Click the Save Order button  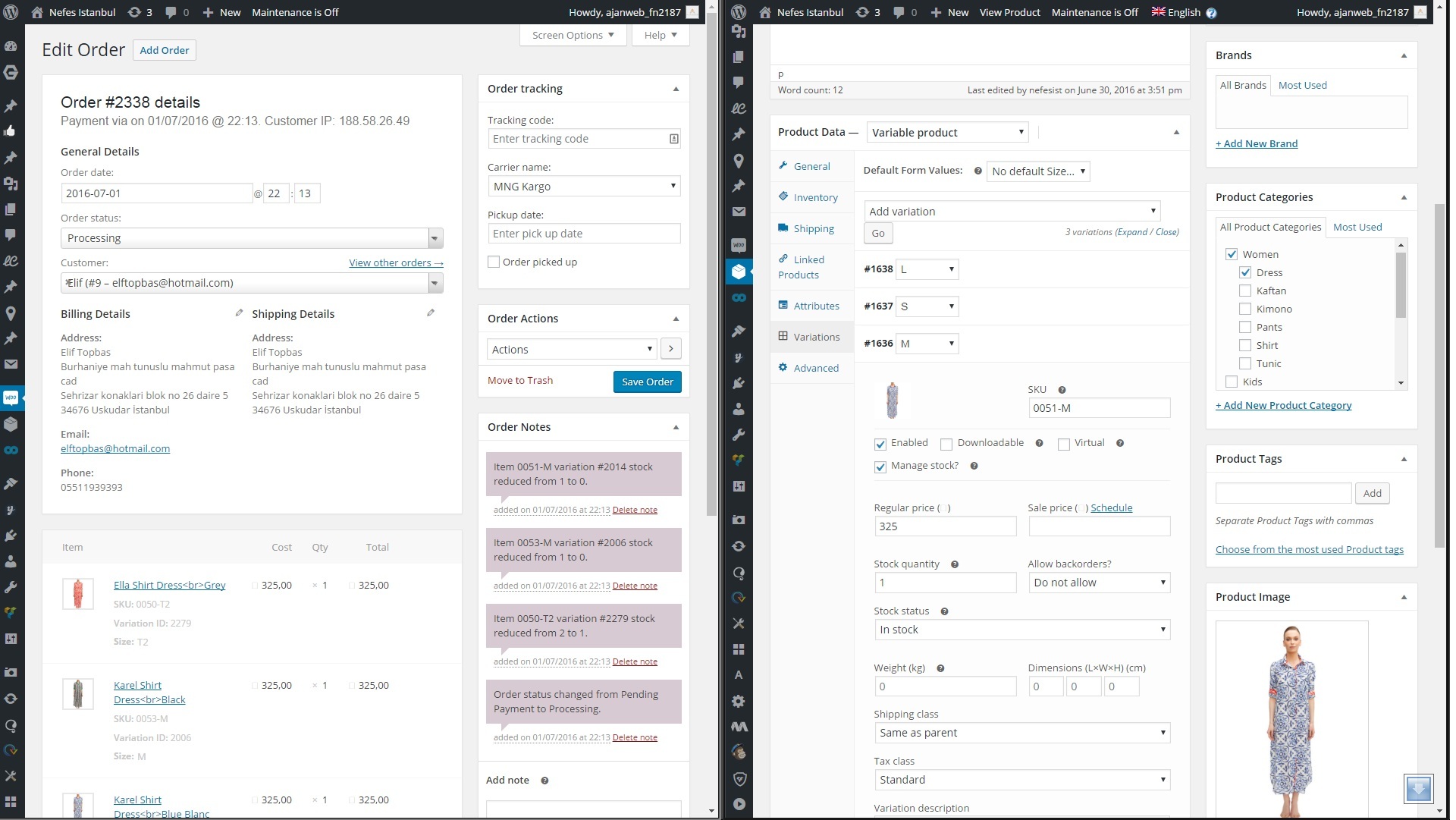tap(647, 382)
